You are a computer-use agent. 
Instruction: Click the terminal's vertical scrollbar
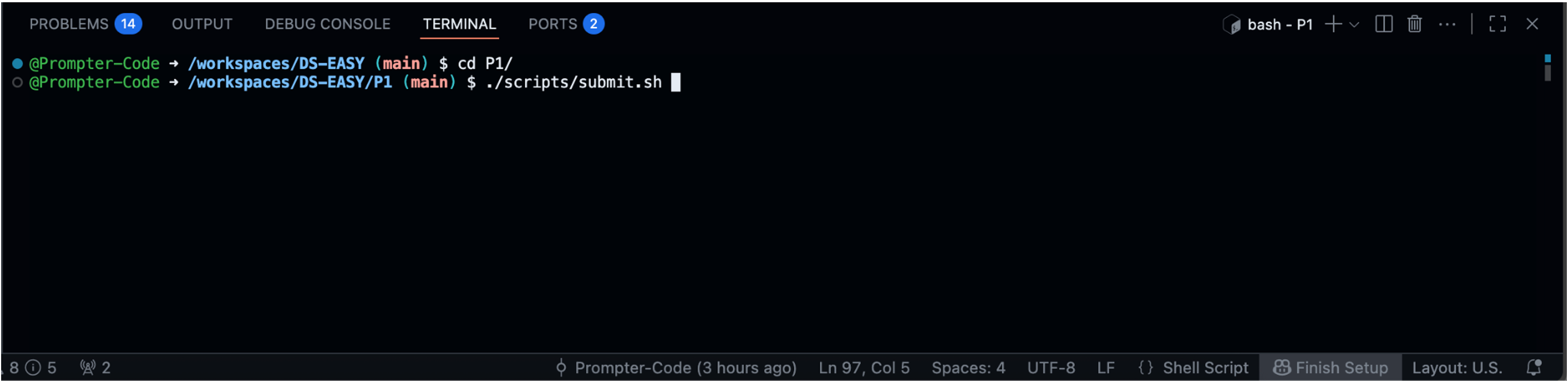tap(1547, 73)
